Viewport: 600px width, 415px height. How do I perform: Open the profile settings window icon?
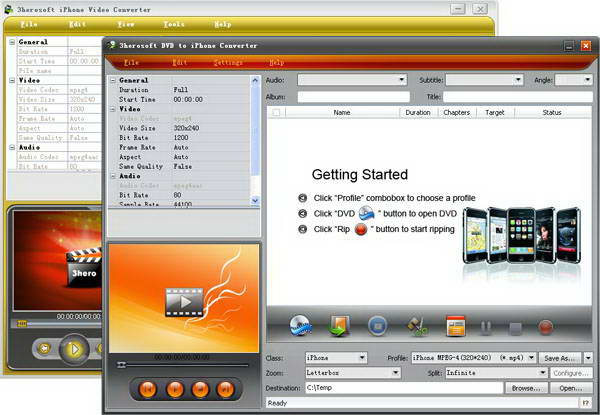pyautogui.click(x=457, y=326)
